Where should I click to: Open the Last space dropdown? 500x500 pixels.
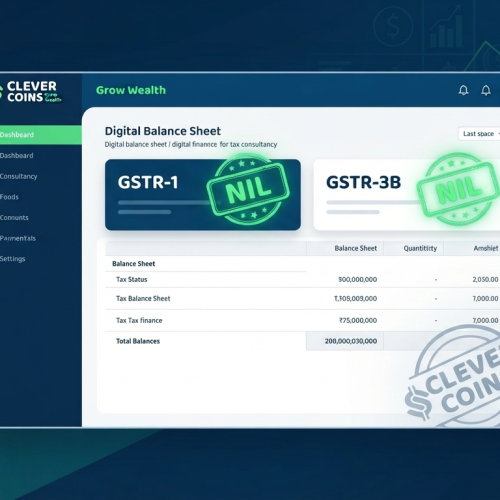click(479, 134)
